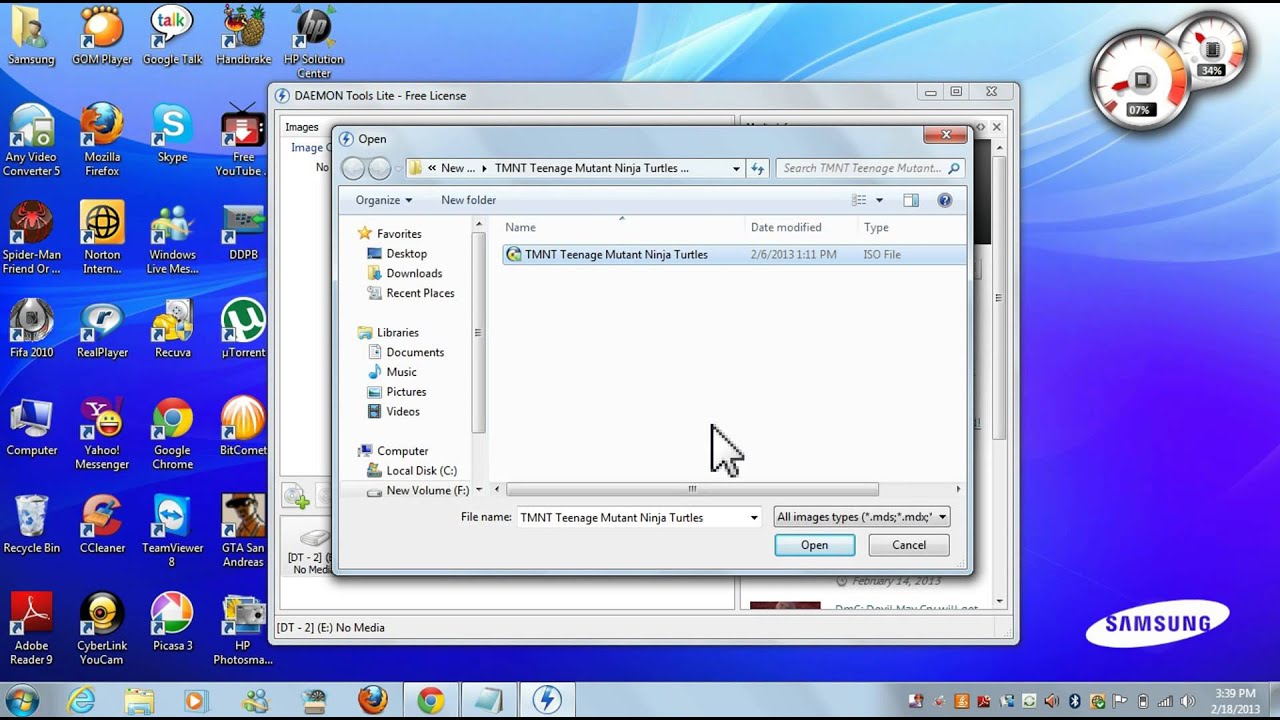Select Documents library in navigation pane
This screenshot has height=720, width=1280.
click(x=405, y=352)
